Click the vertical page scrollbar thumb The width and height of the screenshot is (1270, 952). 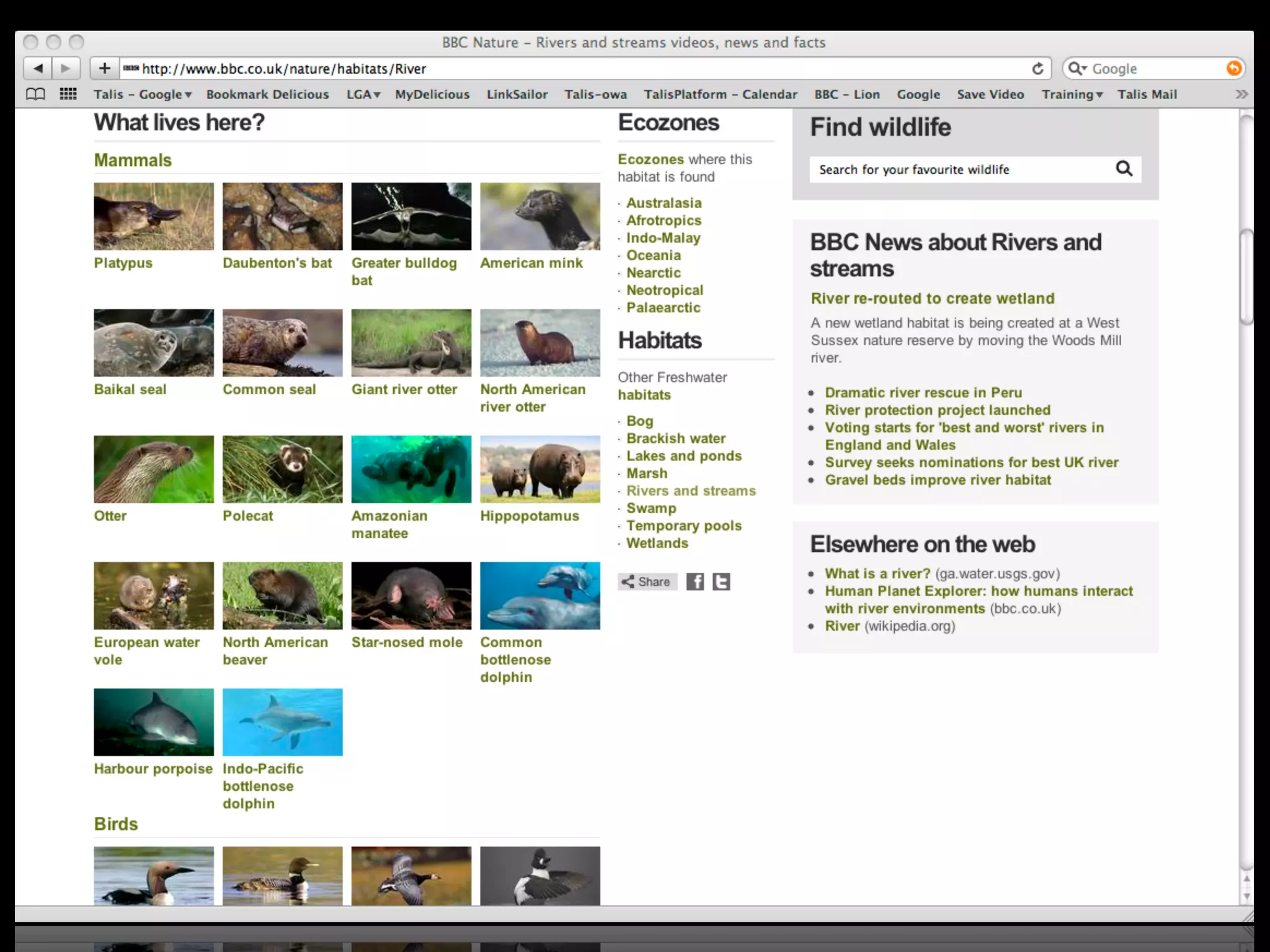point(1246,276)
